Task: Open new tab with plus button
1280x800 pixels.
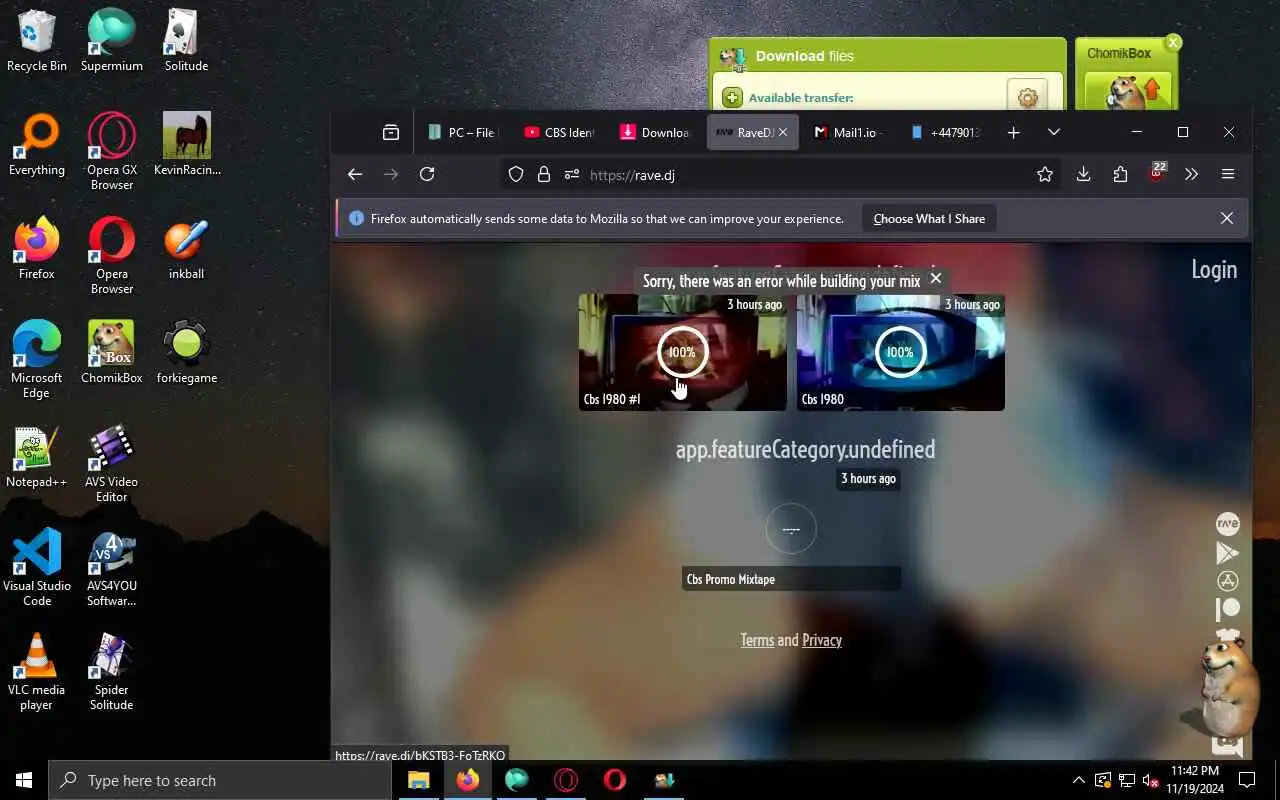Action: [1013, 132]
